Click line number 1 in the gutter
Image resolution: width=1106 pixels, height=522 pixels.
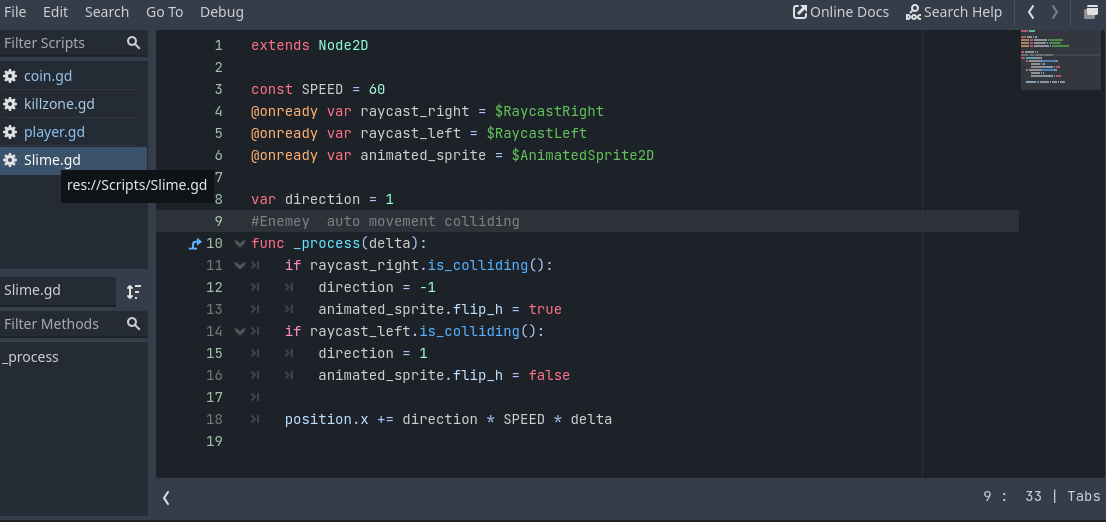pos(218,46)
